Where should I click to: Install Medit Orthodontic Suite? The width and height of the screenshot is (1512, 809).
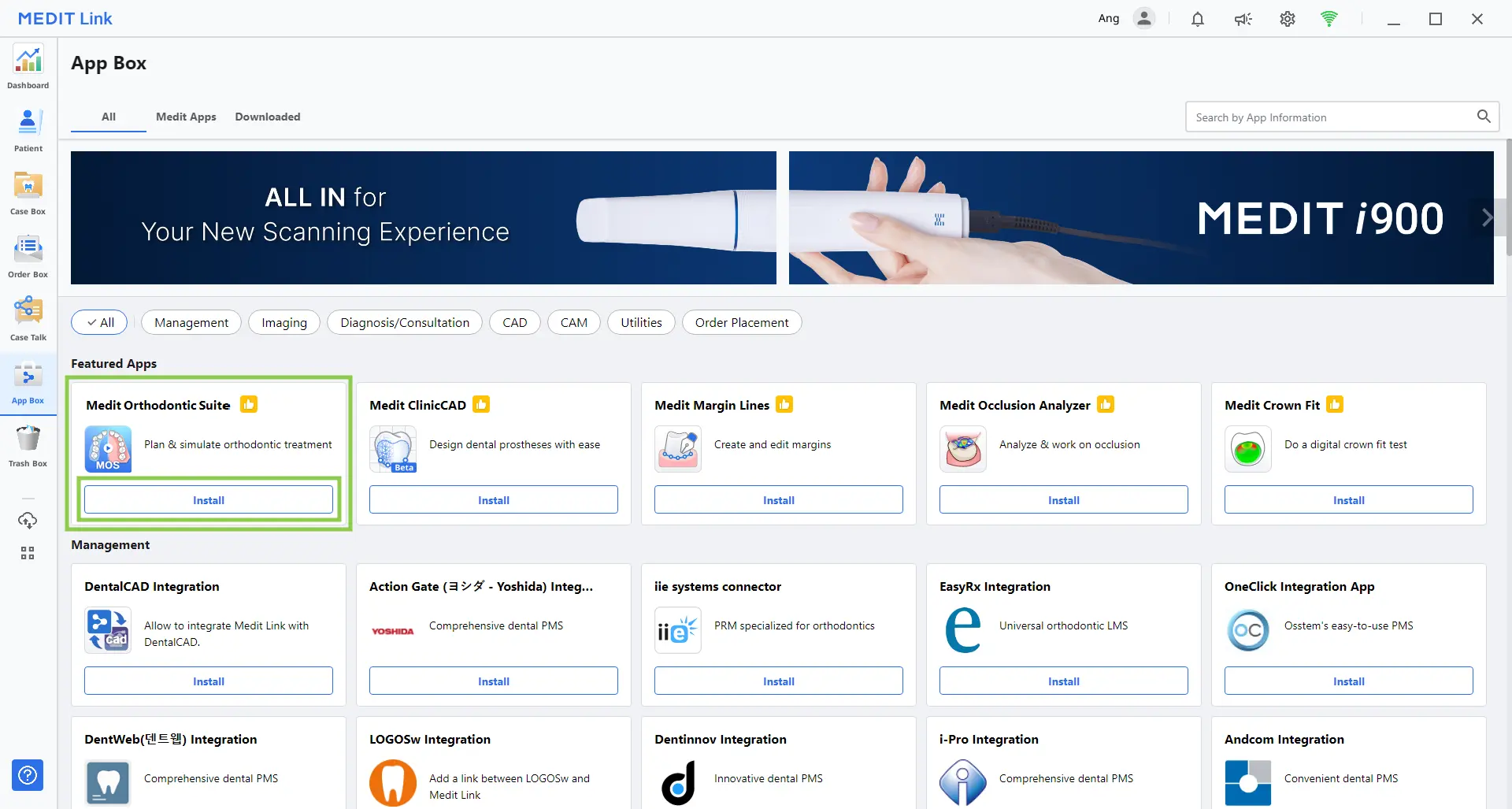tap(209, 500)
